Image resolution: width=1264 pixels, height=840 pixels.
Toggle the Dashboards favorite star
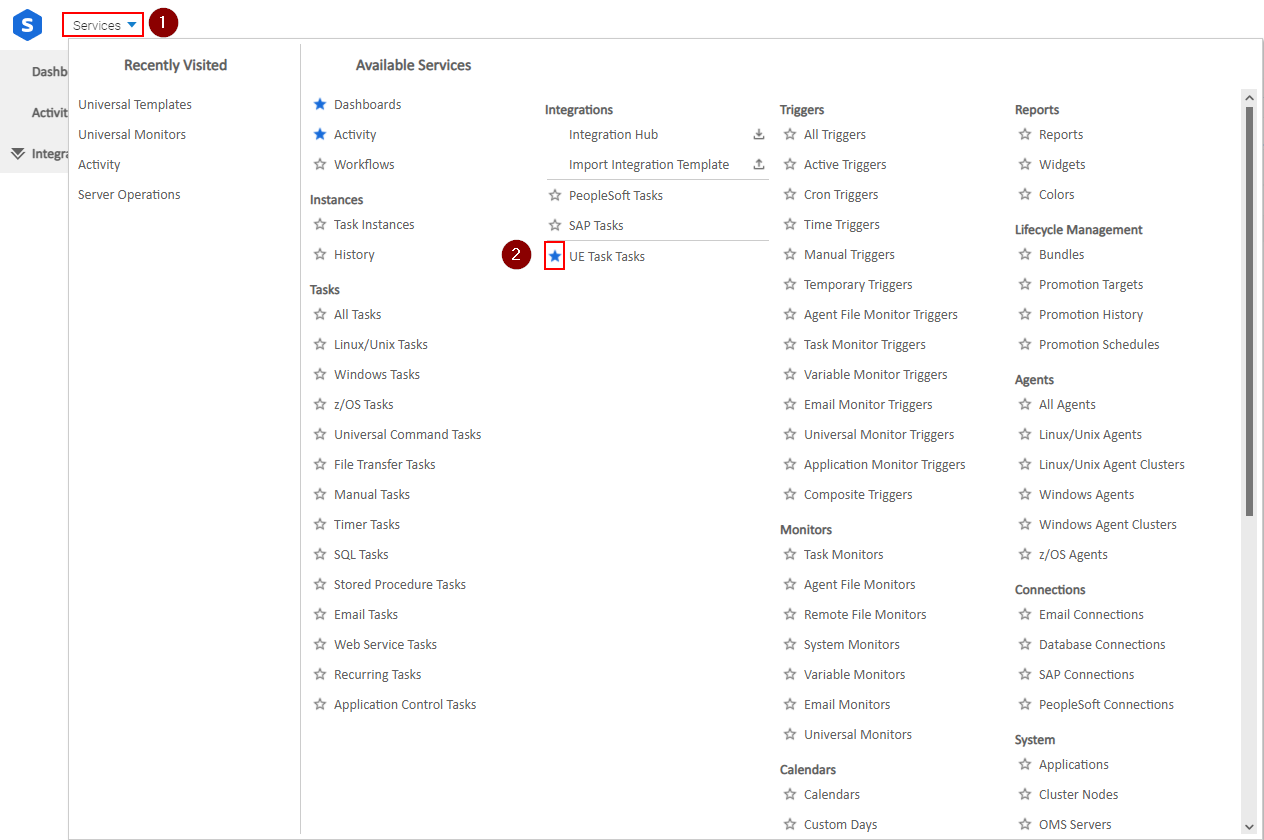coord(320,105)
